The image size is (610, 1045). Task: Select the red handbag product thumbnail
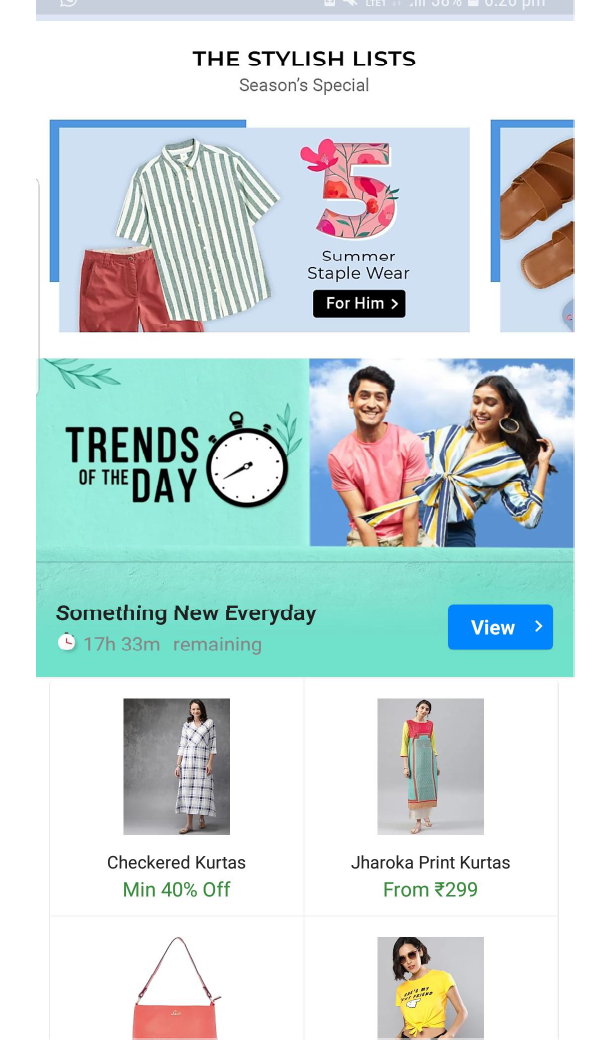coord(177,988)
